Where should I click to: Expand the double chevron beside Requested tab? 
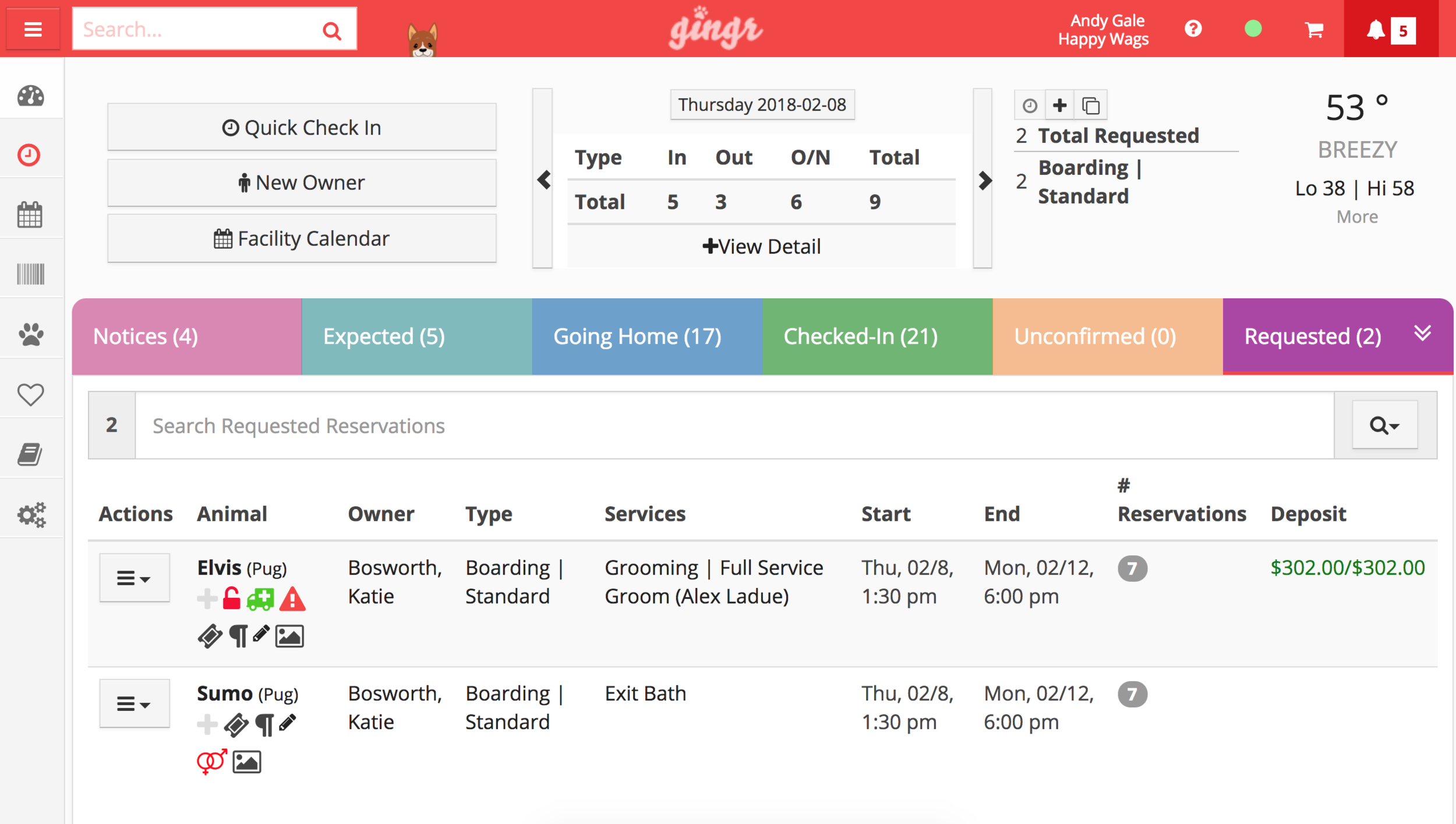pyautogui.click(x=1423, y=333)
